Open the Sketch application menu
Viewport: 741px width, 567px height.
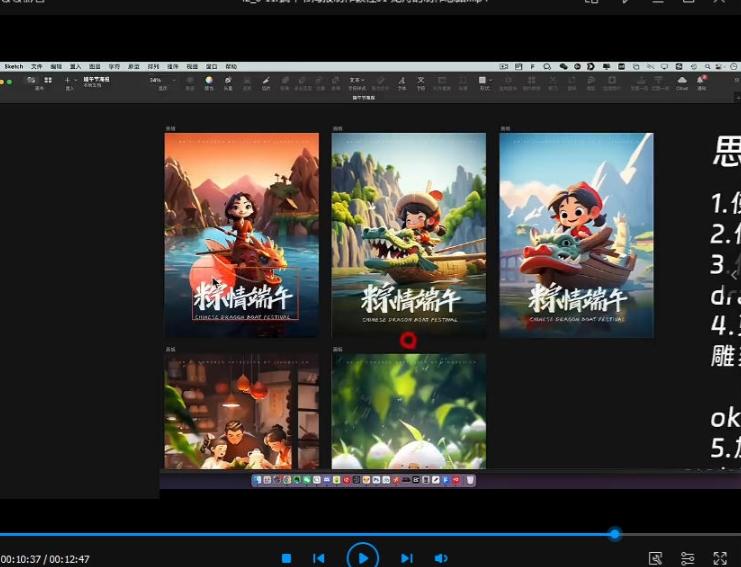(x=14, y=66)
